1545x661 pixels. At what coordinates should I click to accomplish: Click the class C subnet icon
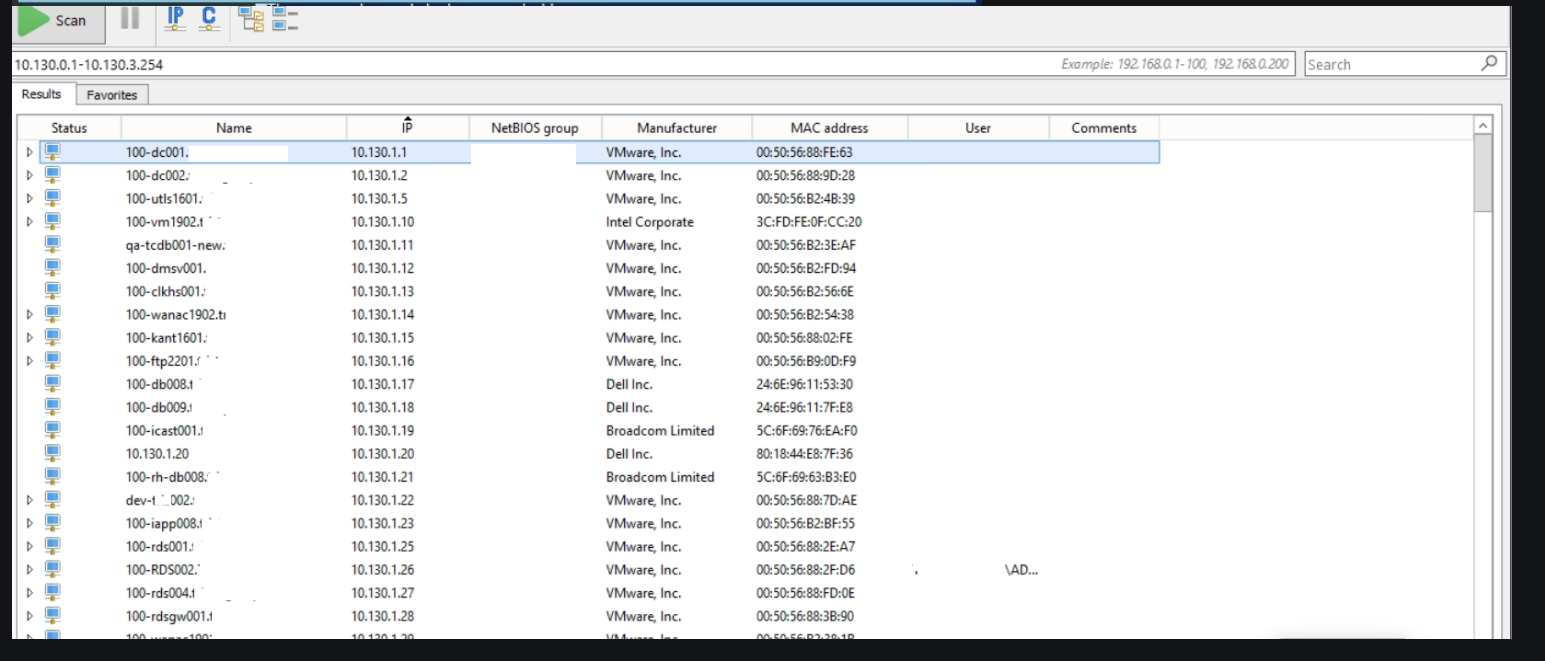coord(209,19)
